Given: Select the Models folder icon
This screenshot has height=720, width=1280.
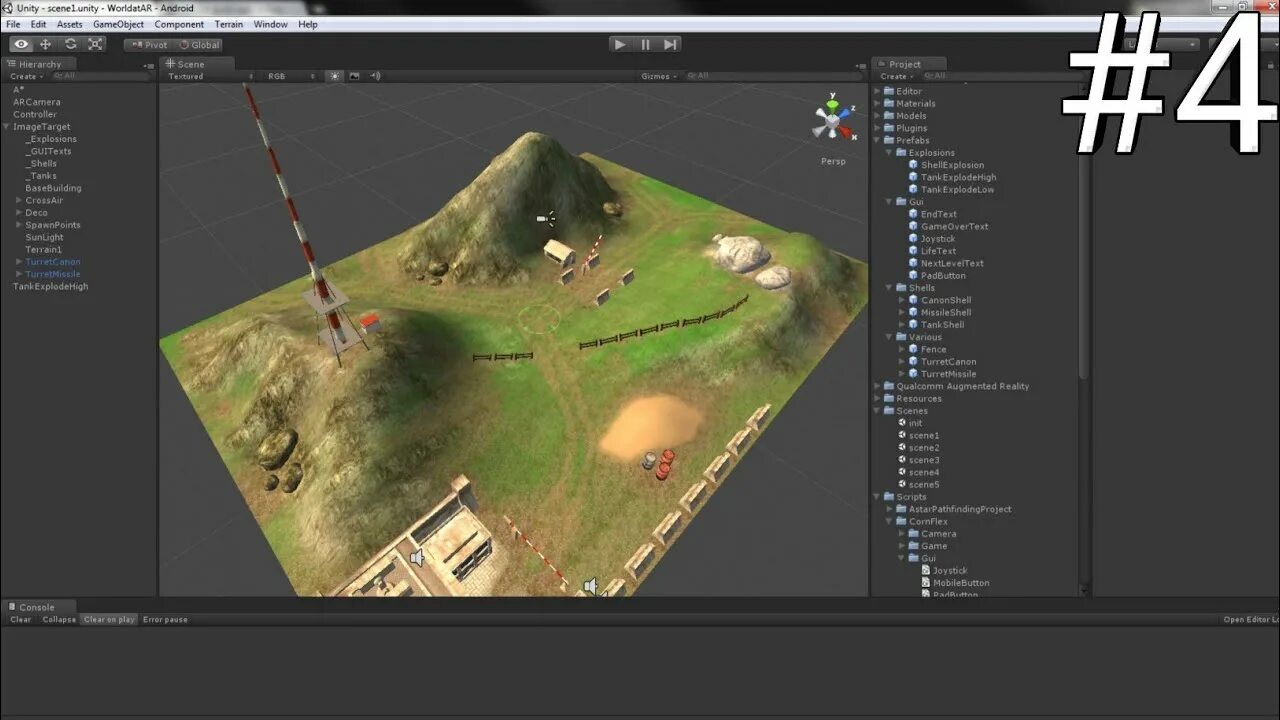Looking at the screenshot, I should tap(889, 116).
